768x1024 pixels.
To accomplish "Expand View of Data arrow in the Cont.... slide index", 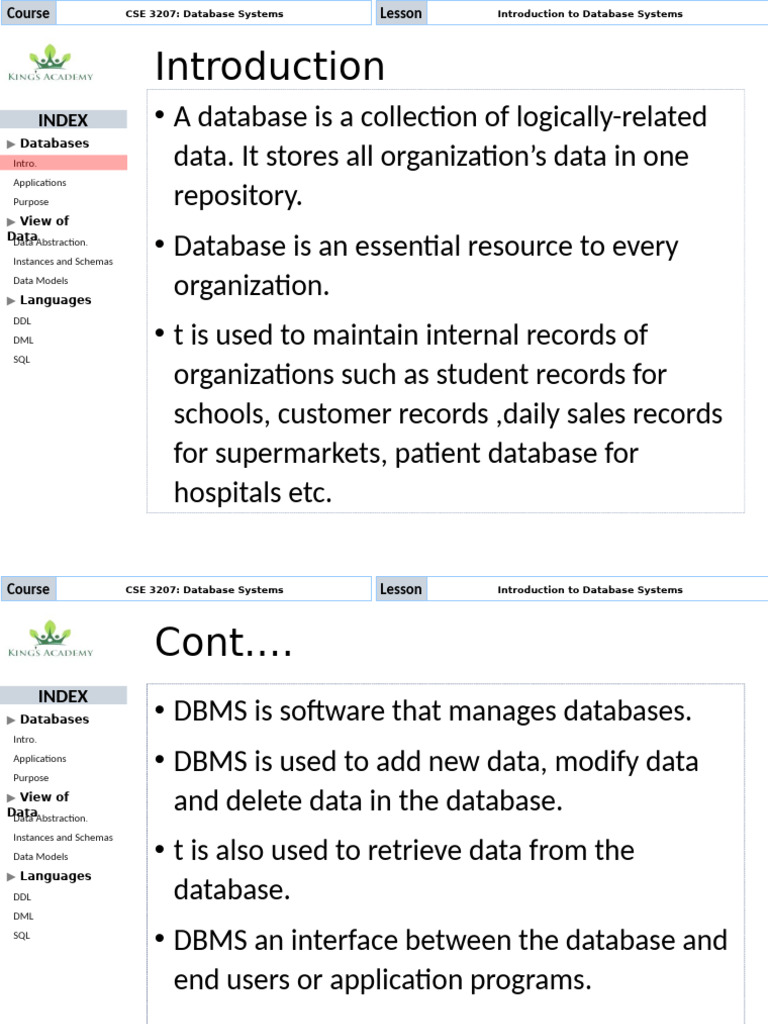I will pyautogui.click(x=11, y=797).
